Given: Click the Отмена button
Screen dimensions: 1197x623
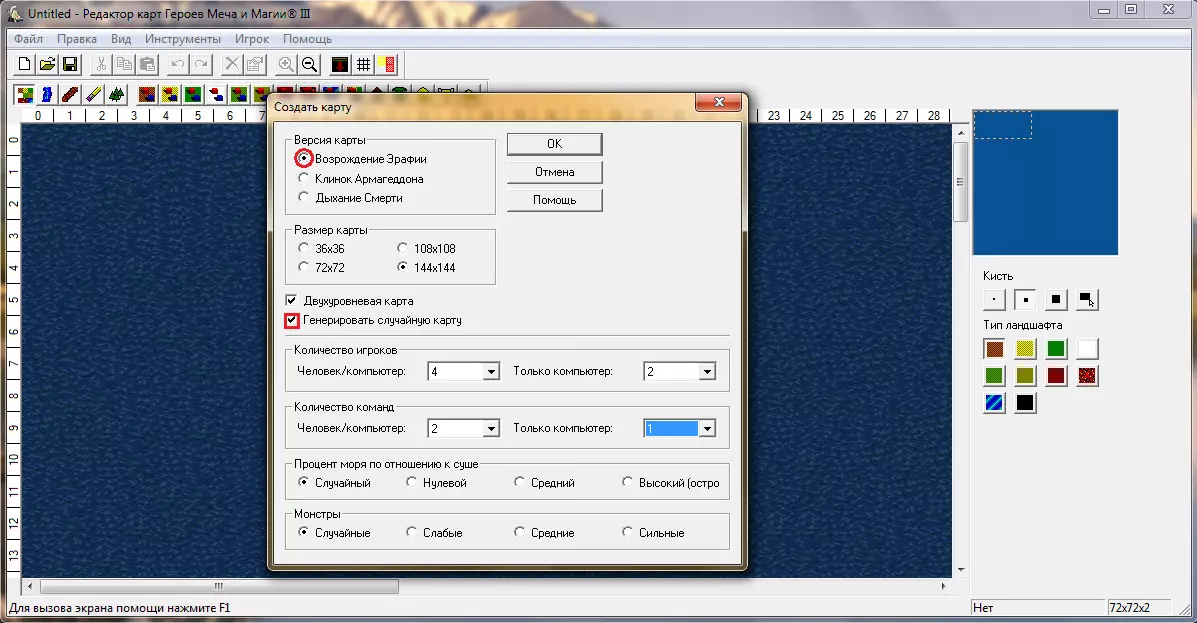Looking at the screenshot, I should pyautogui.click(x=554, y=172).
